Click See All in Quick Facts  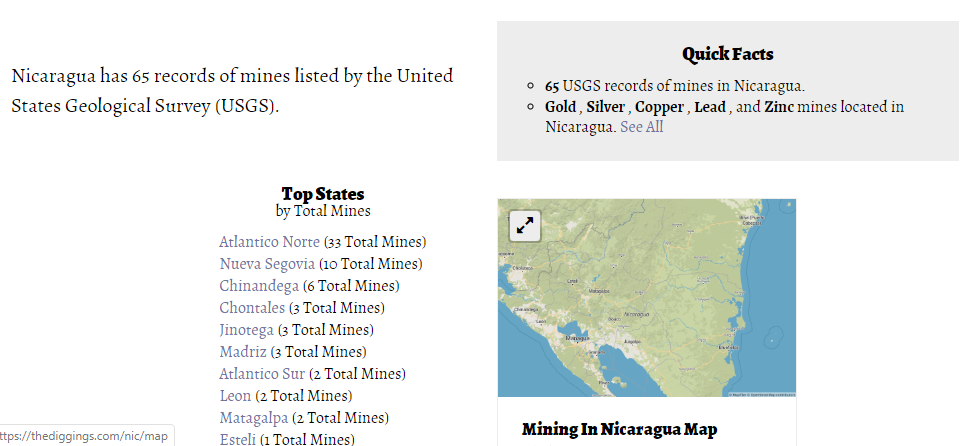641,127
